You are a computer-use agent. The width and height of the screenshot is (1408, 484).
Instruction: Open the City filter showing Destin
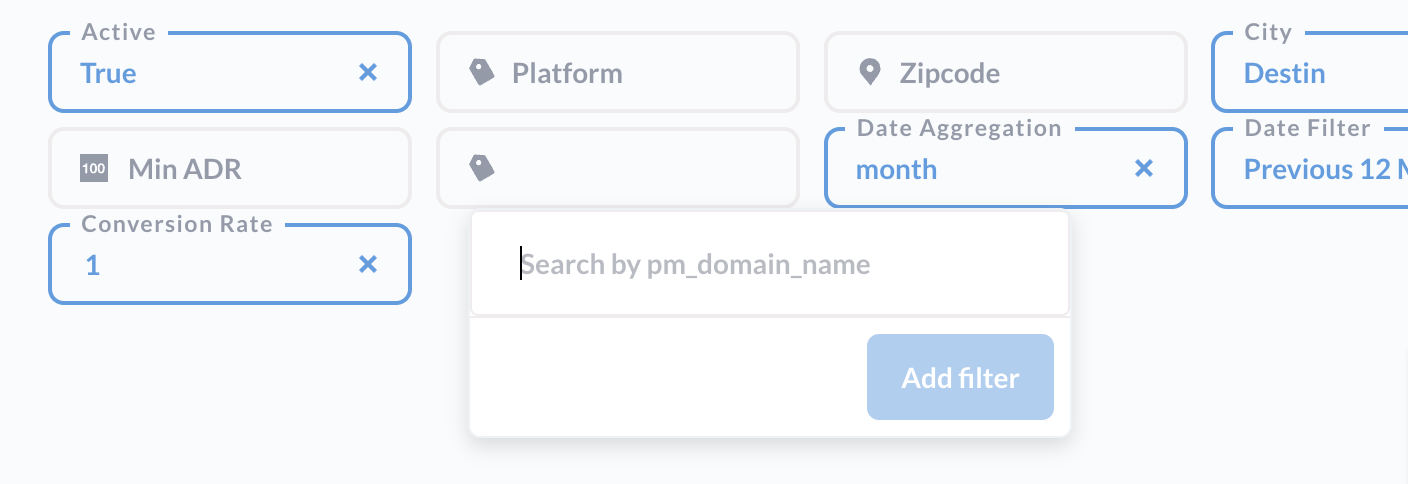(1310, 72)
